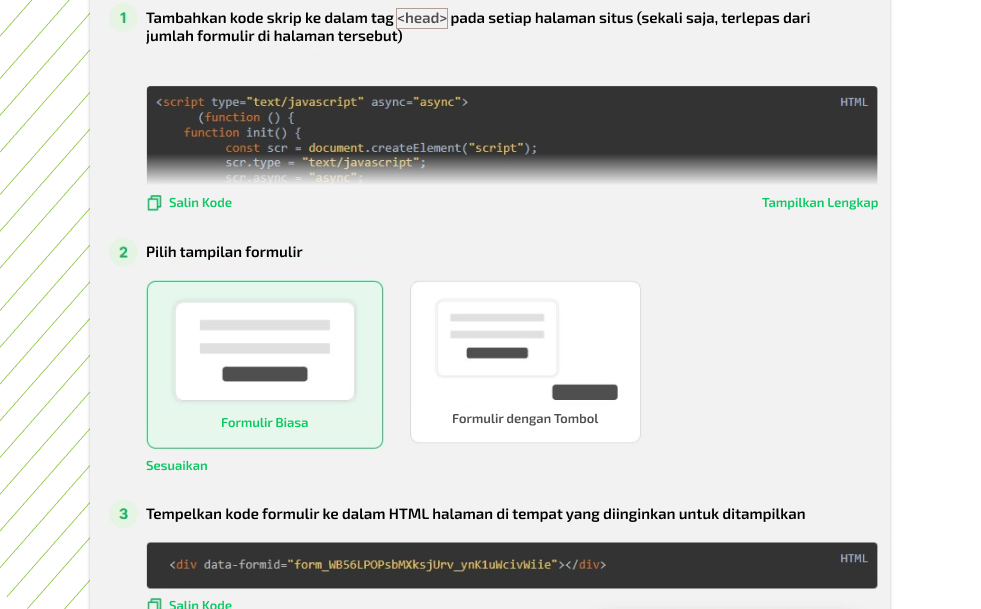Click dark button graphic in Formulir Biasa preview
Image resolution: width=981 pixels, height=609 pixels.
(x=265, y=374)
